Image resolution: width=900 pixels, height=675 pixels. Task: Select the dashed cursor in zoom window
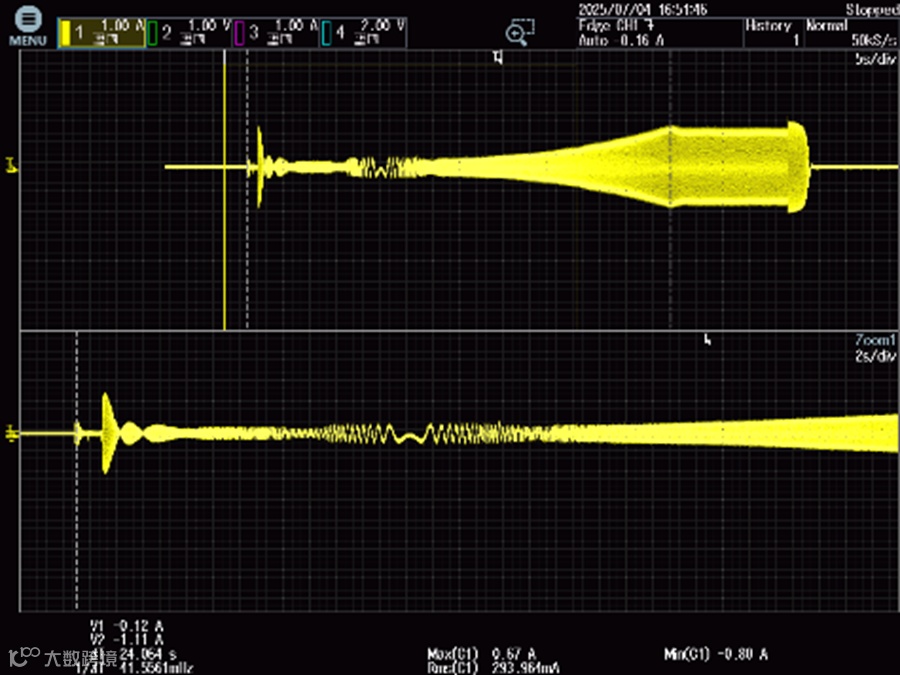click(x=77, y=471)
